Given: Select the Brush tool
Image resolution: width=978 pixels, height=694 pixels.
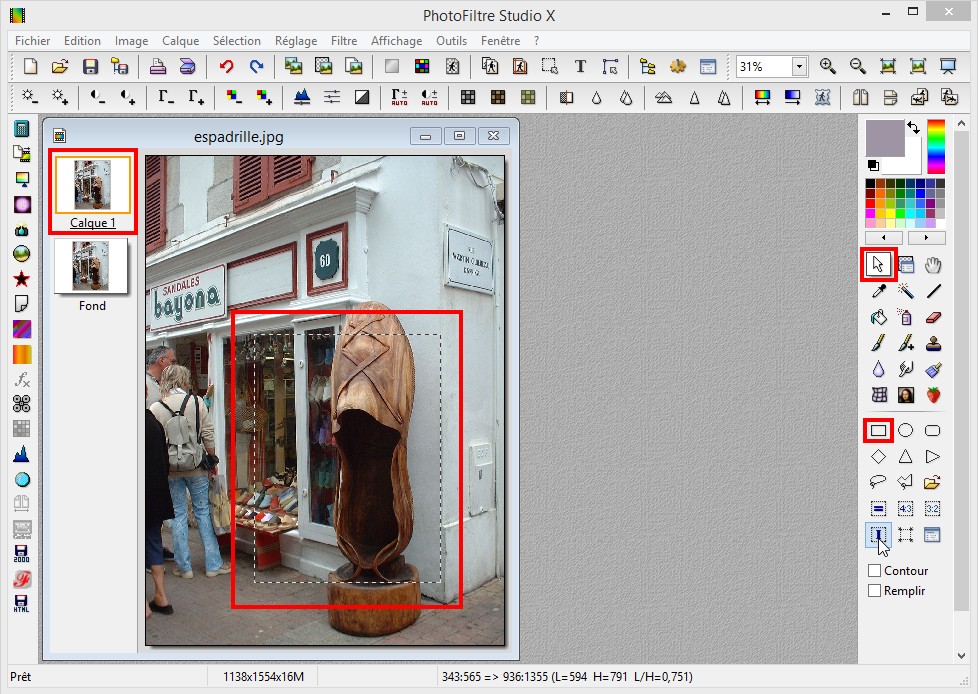Looking at the screenshot, I should tap(878, 343).
